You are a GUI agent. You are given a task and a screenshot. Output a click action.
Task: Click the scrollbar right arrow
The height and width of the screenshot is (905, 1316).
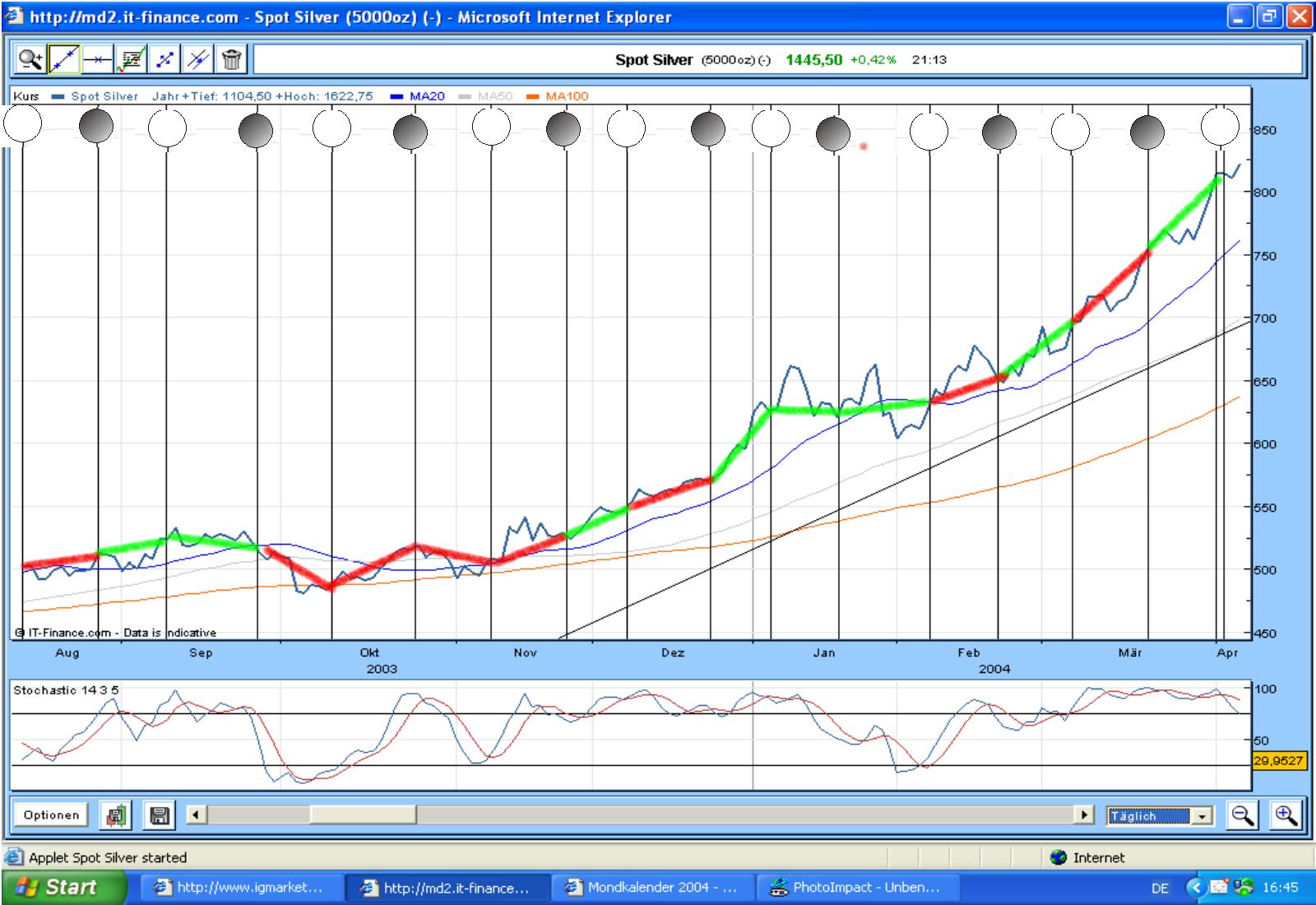pos(1086,815)
